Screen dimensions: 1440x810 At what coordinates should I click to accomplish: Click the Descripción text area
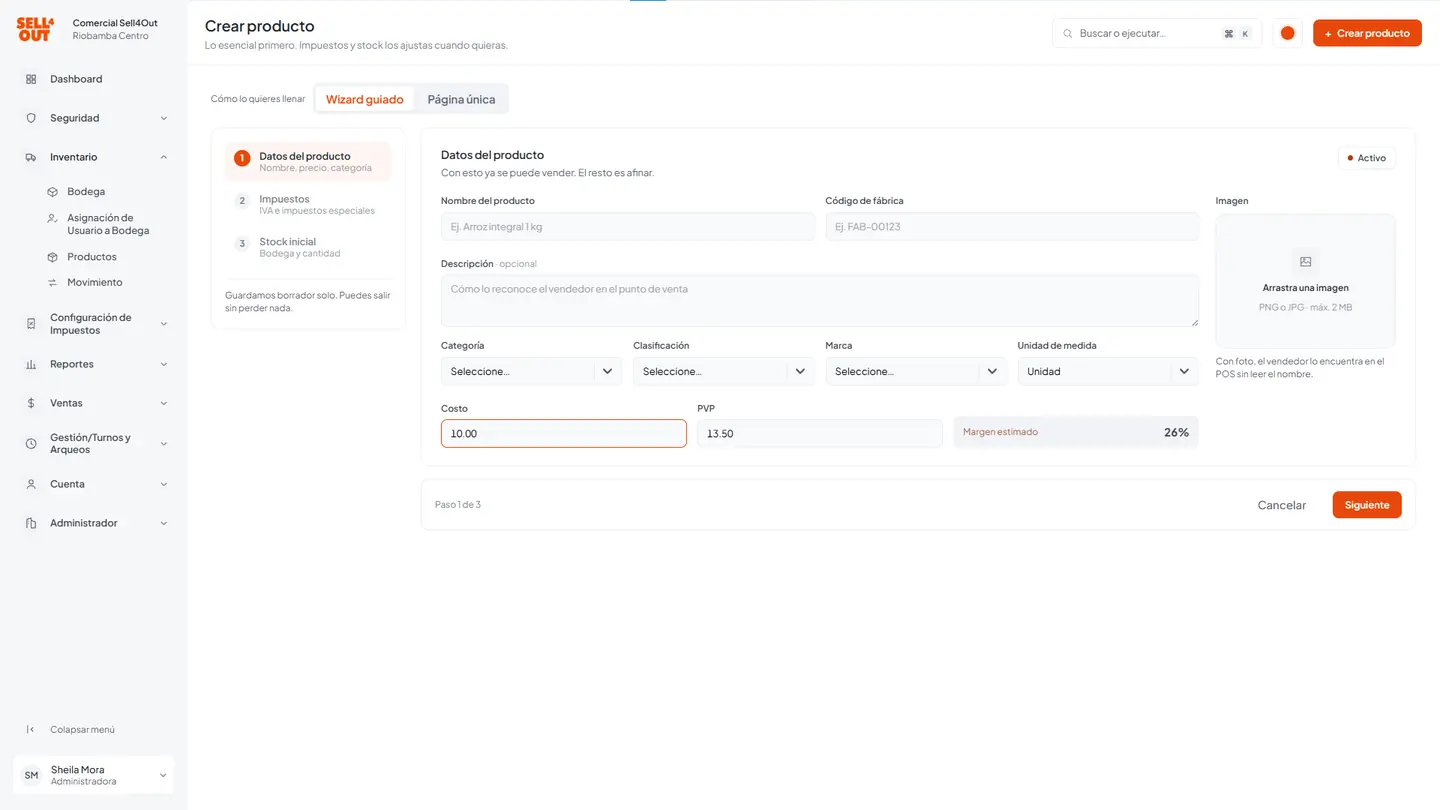(x=820, y=301)
